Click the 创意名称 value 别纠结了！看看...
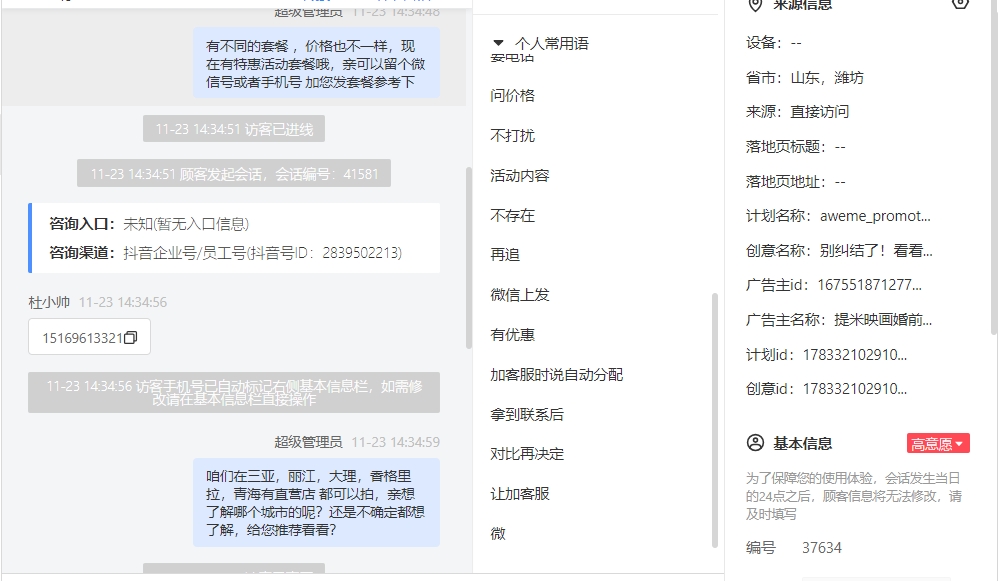This screenshot has width=998, height=581. point(876,251)
